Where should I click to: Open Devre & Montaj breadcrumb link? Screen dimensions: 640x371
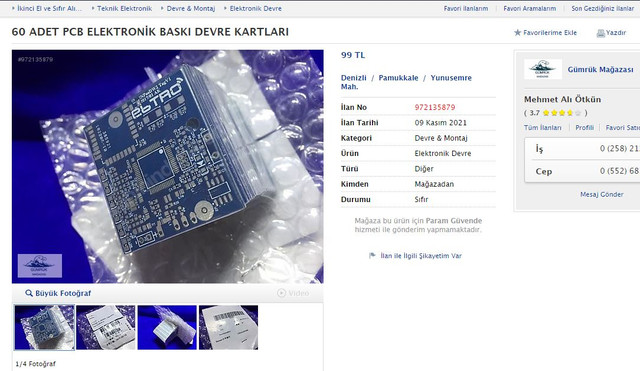[x=191, y=8]
